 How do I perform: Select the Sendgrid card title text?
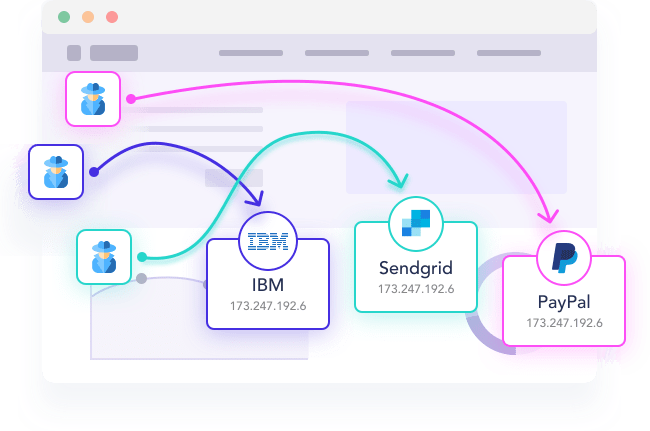[416, 269]
